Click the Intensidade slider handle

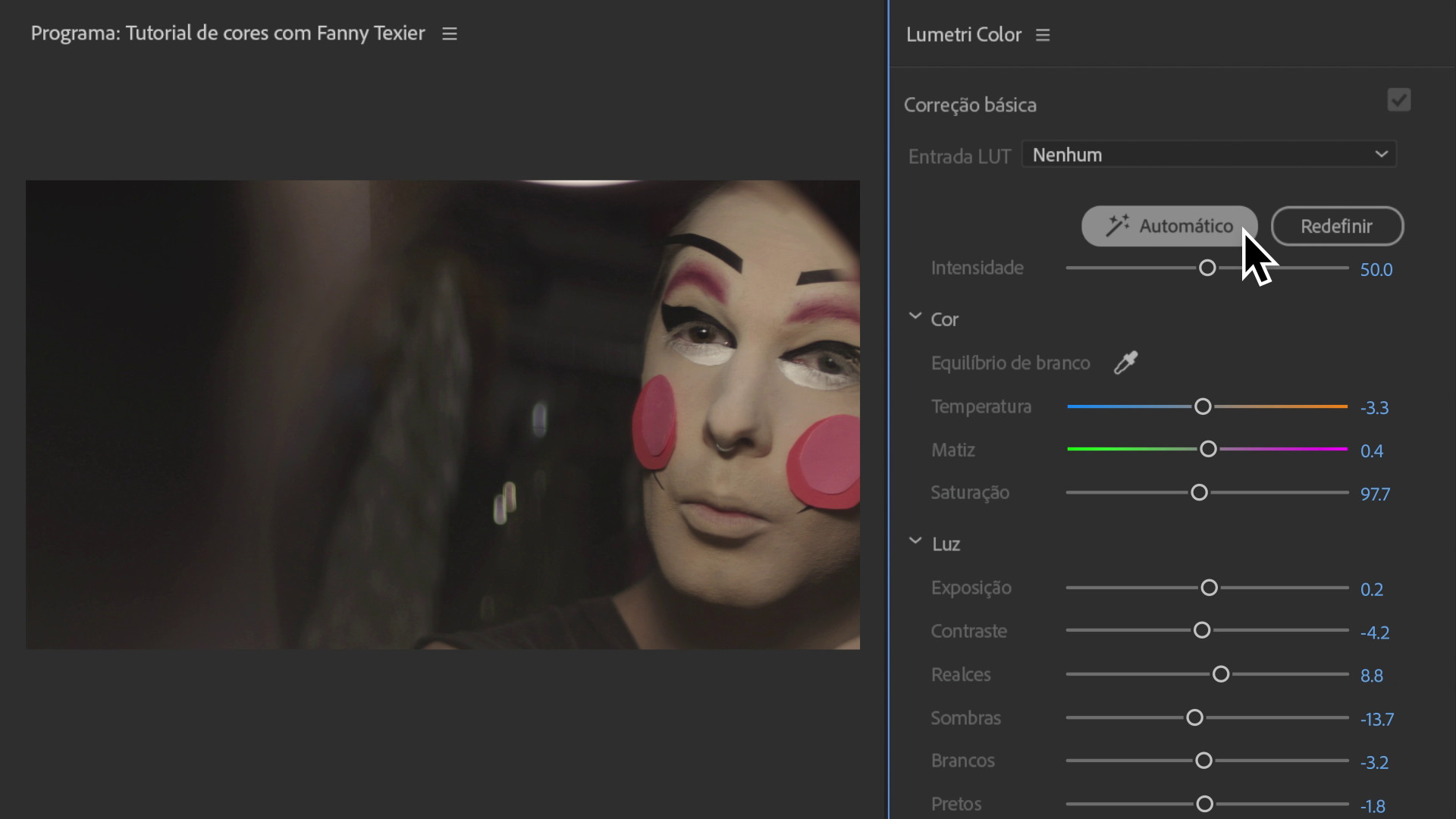[x=1207, y=268]
